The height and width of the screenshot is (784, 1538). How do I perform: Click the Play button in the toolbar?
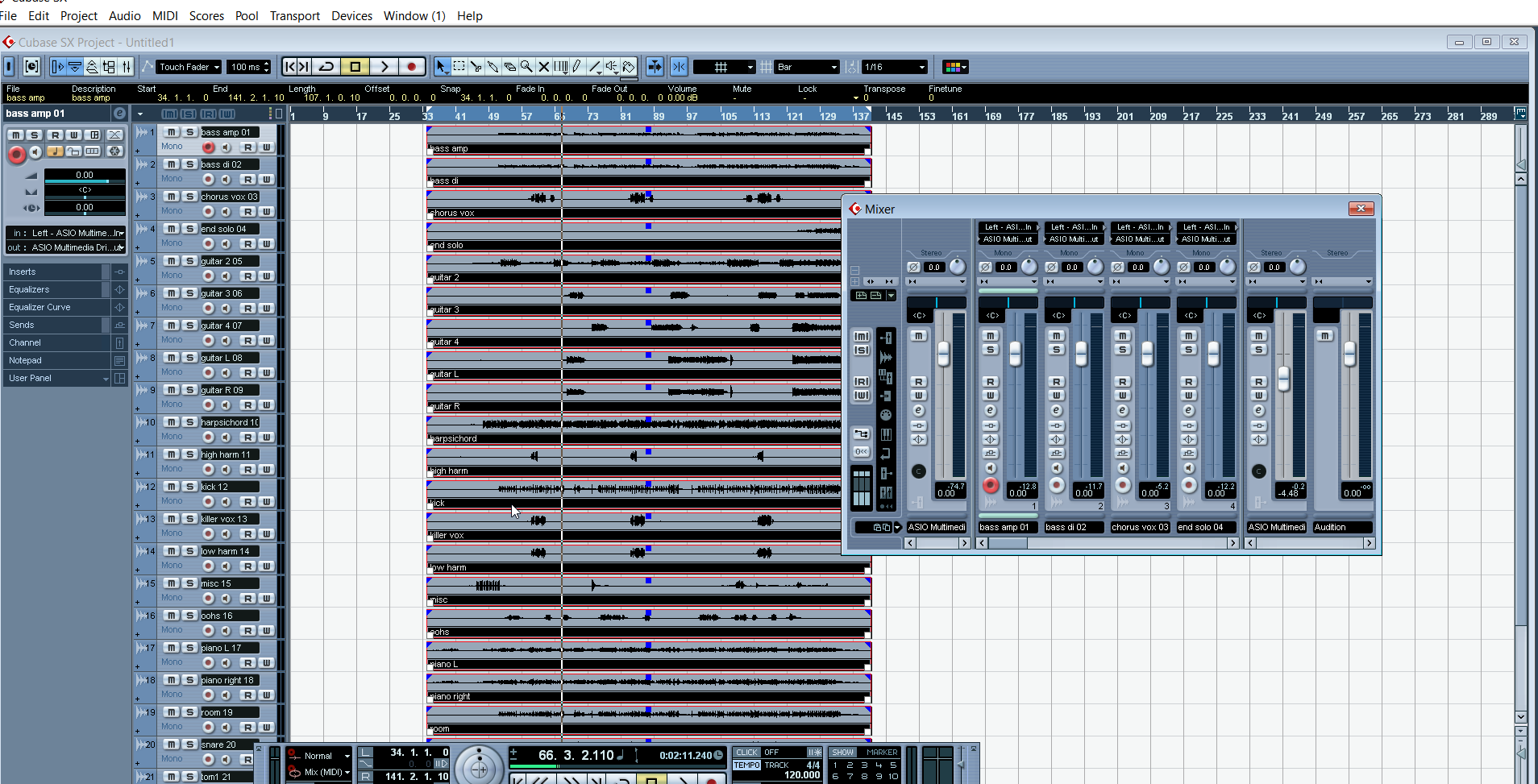tap(384, 67)
